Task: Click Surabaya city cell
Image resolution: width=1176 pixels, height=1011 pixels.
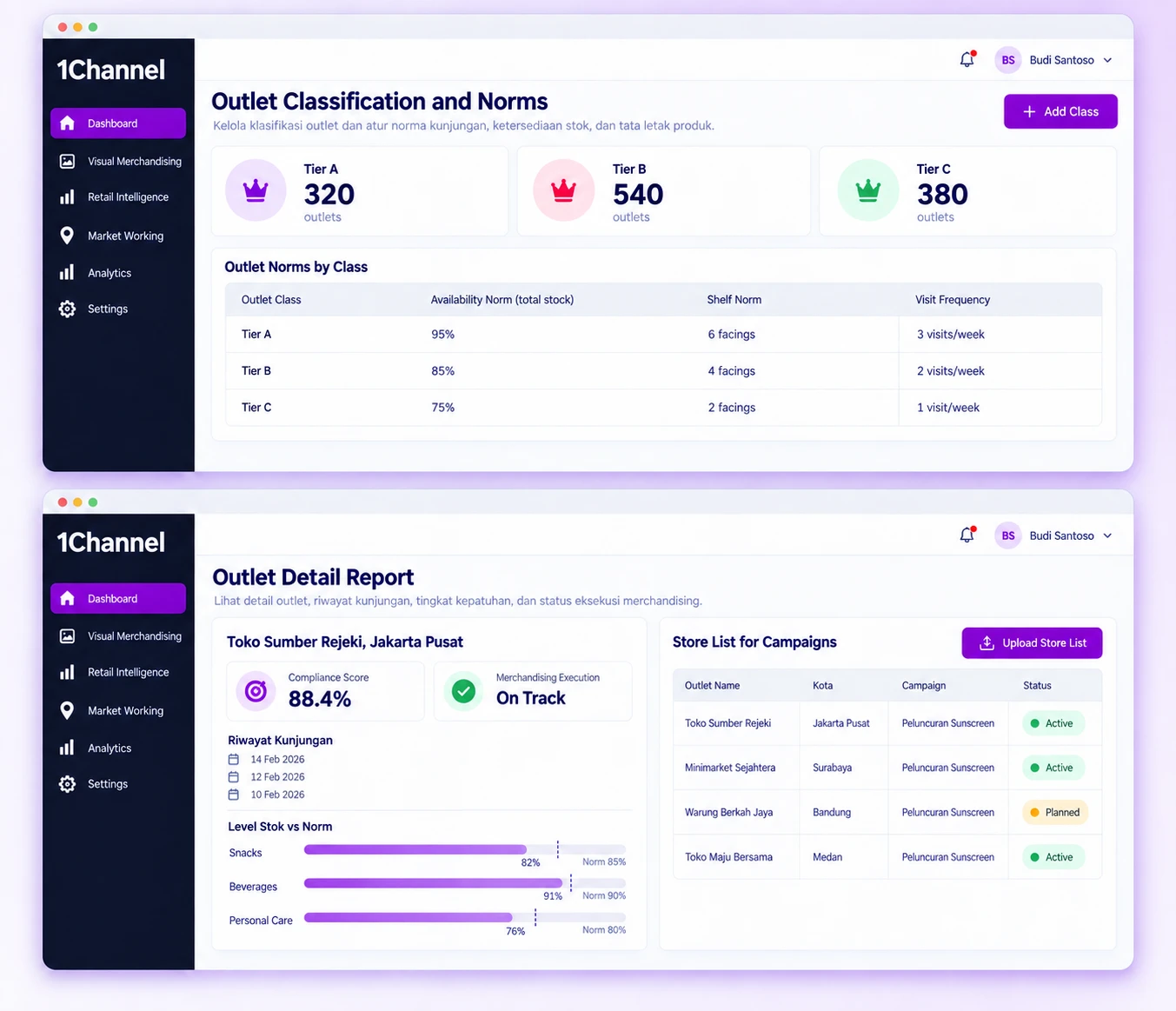Action: point(832,768)
